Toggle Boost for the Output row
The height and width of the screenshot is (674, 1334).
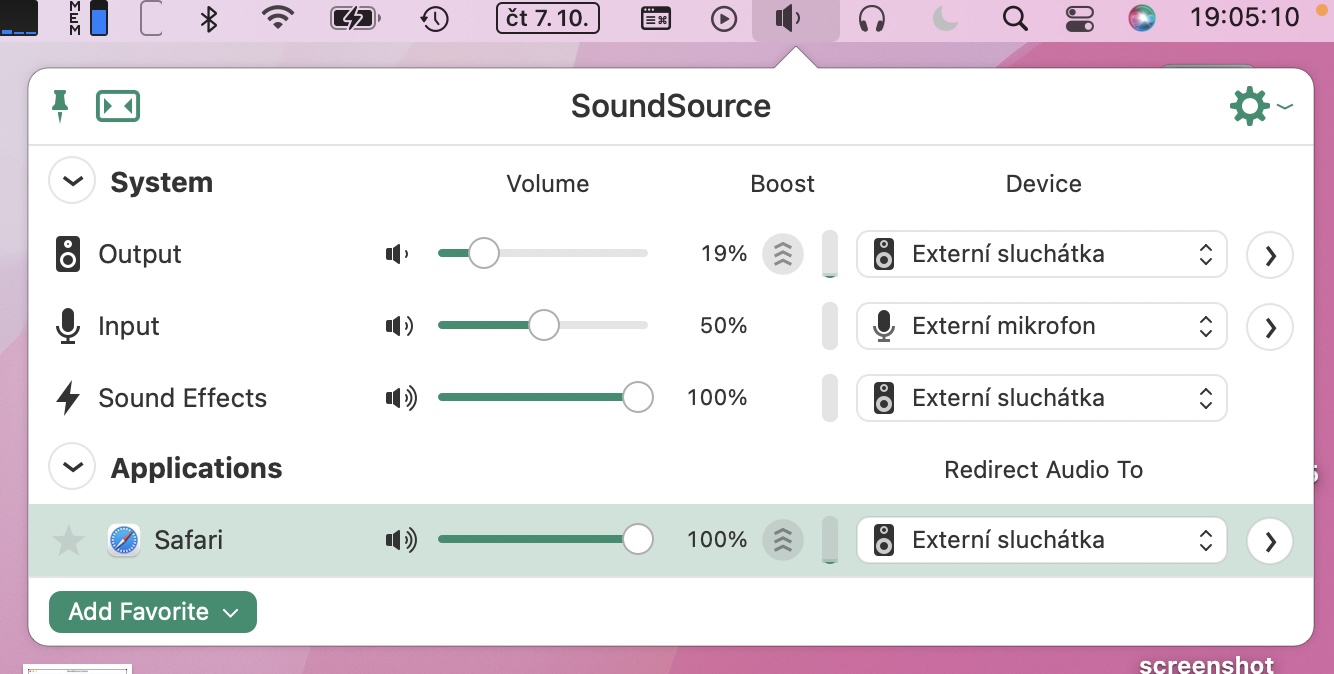782,254
